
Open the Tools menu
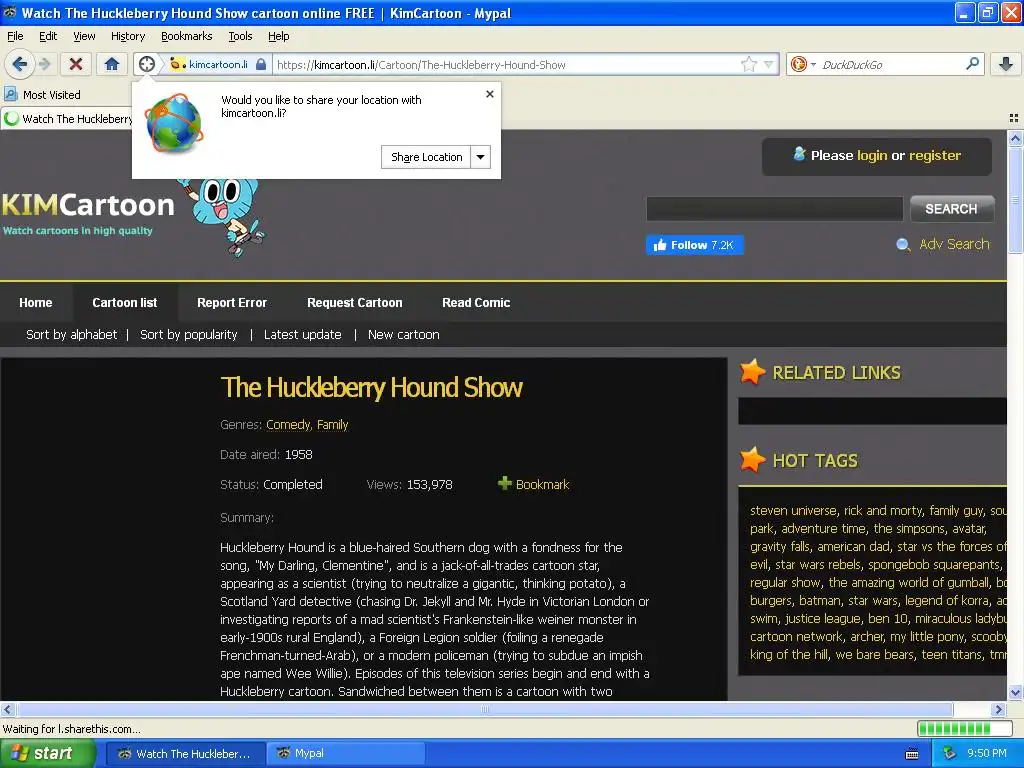coord(240,36)
